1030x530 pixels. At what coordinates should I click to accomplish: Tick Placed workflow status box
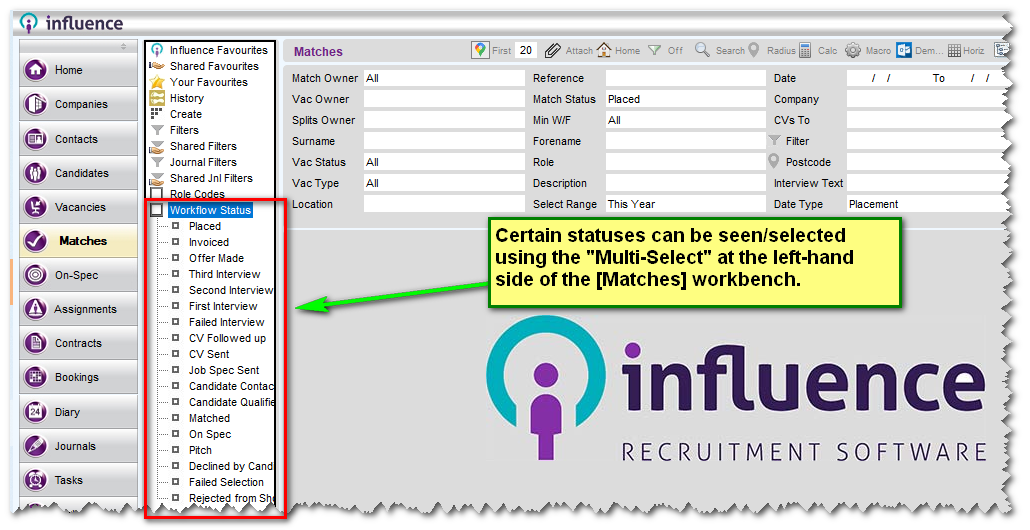[175, 225]
